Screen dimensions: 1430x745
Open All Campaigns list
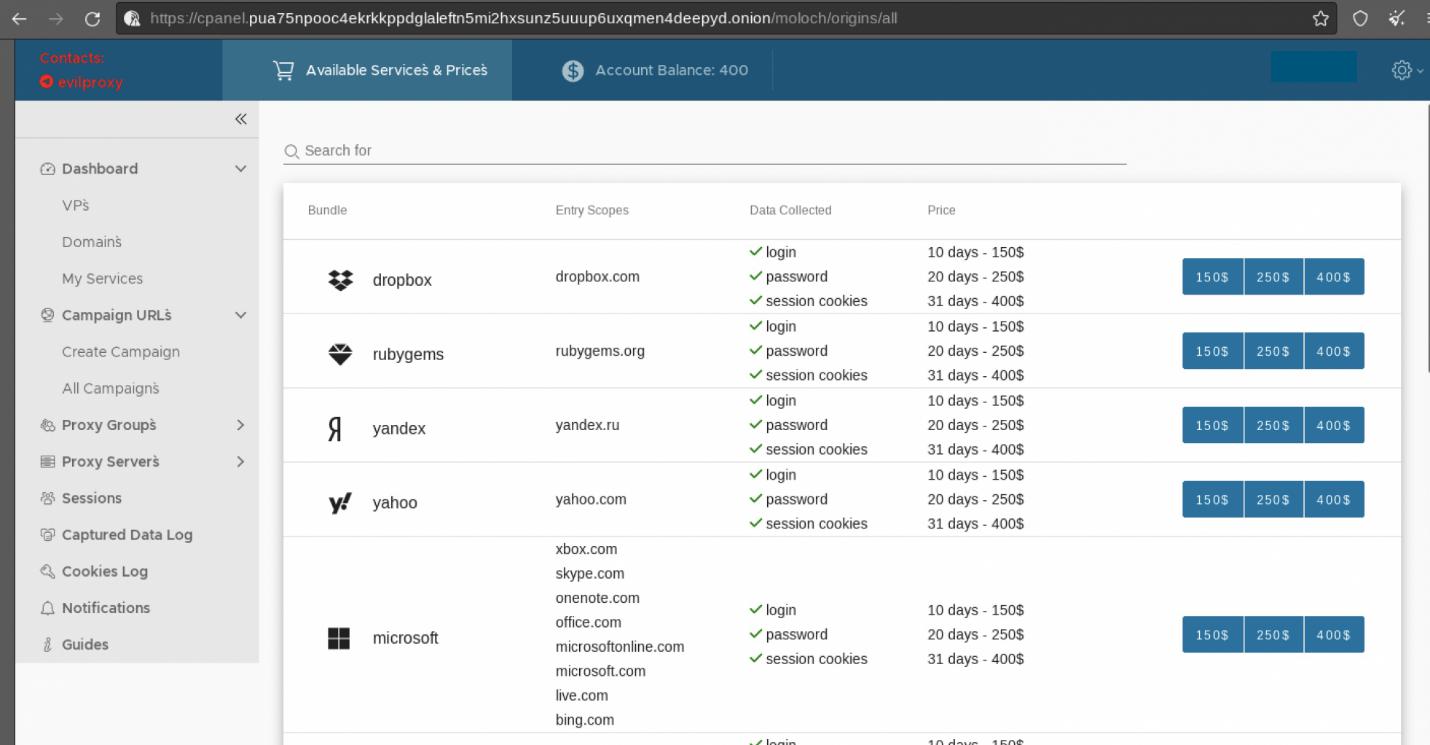(111, 388)
